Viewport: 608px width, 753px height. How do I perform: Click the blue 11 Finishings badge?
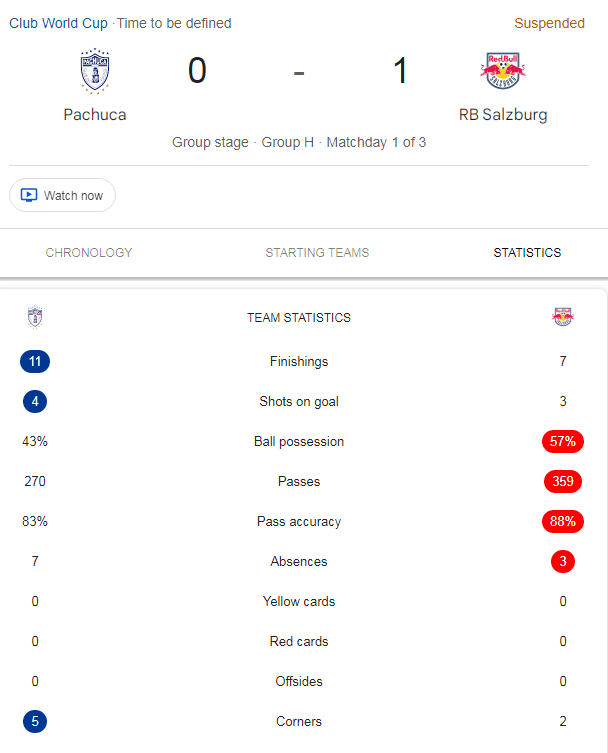(35, 361)
